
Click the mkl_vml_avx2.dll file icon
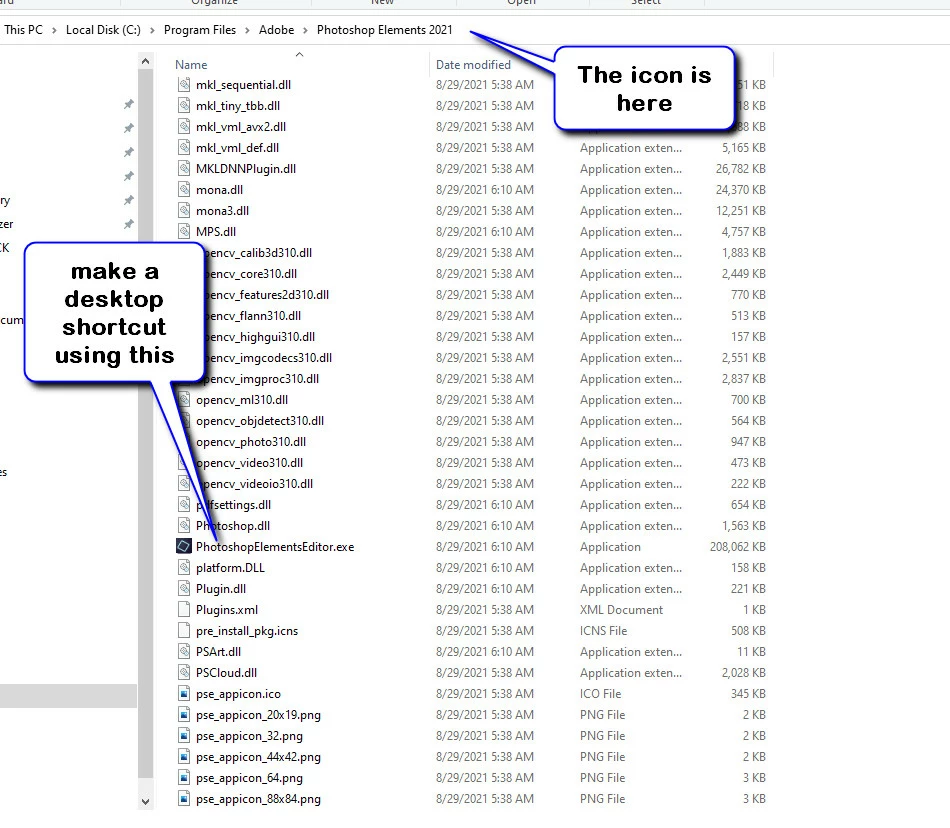pyautogui.click(x=184, y=127)
